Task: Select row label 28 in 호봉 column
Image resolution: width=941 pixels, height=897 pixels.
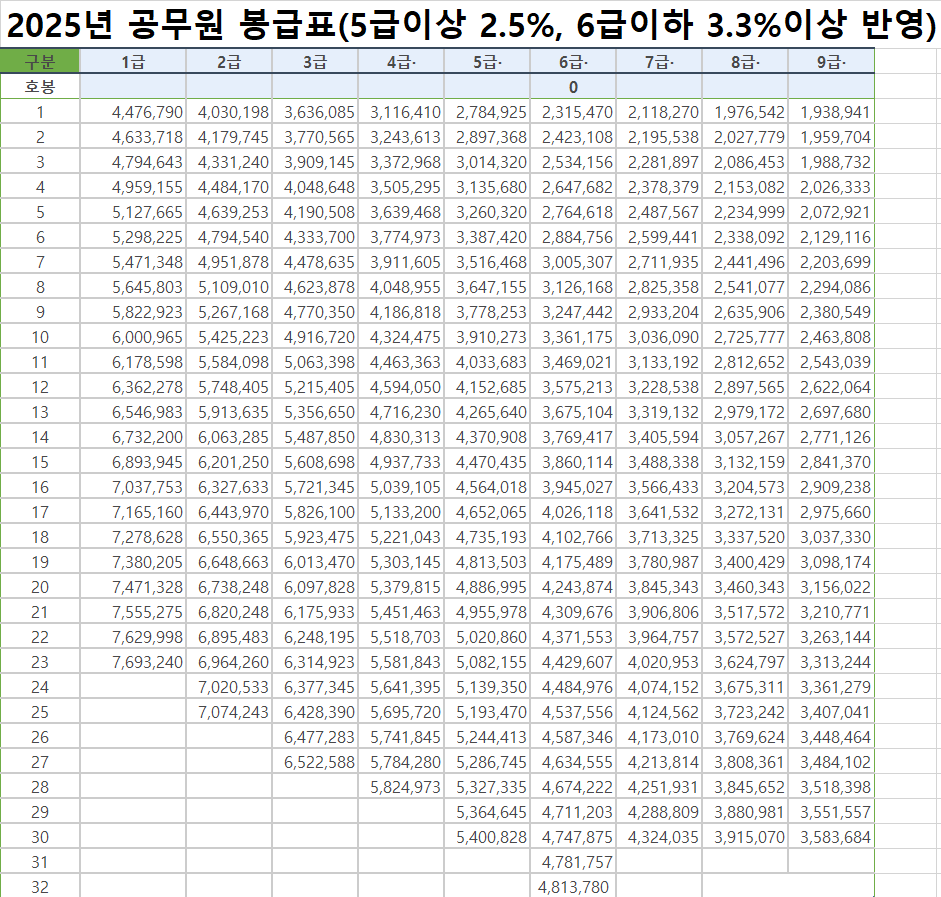Action: pyautogui.click(x=40, y=787)
